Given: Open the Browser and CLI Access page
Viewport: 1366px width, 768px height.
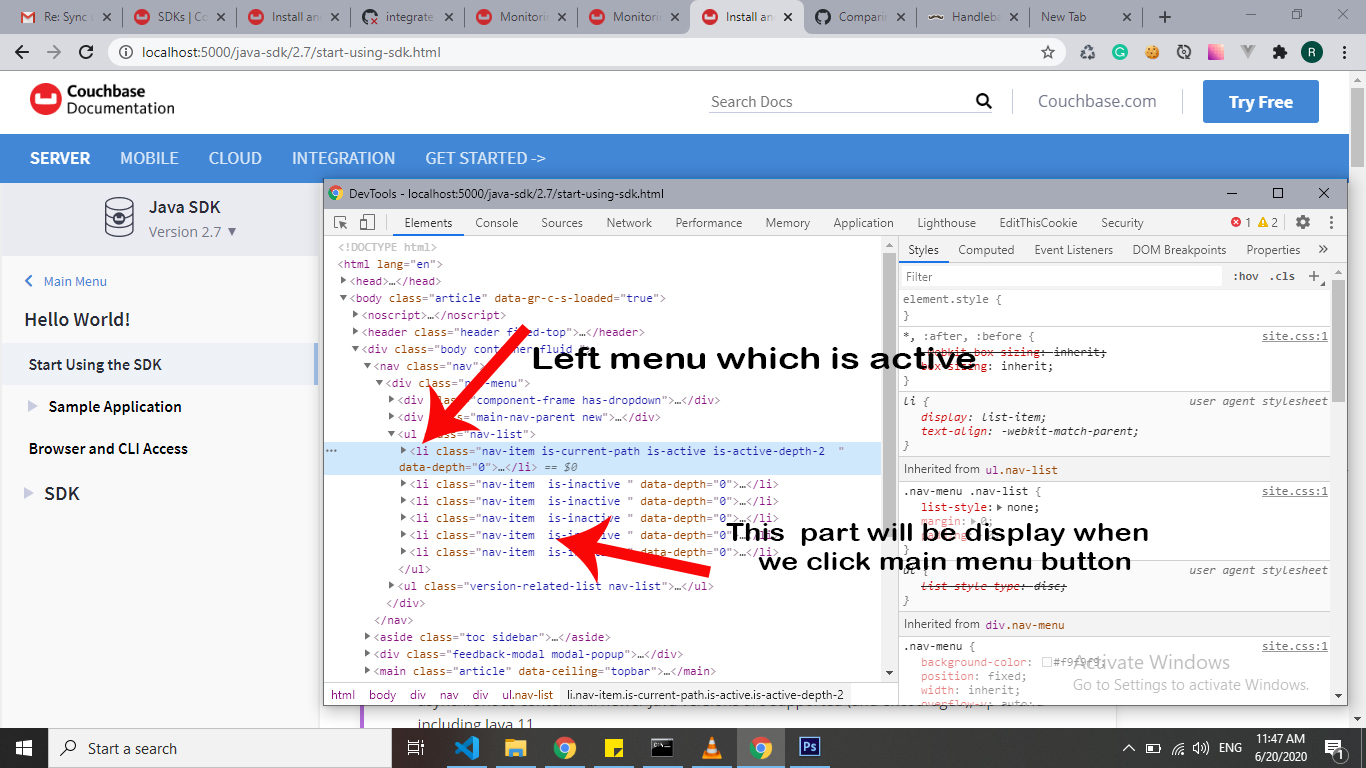Looking at the screenshot, I should coord(108,449).
